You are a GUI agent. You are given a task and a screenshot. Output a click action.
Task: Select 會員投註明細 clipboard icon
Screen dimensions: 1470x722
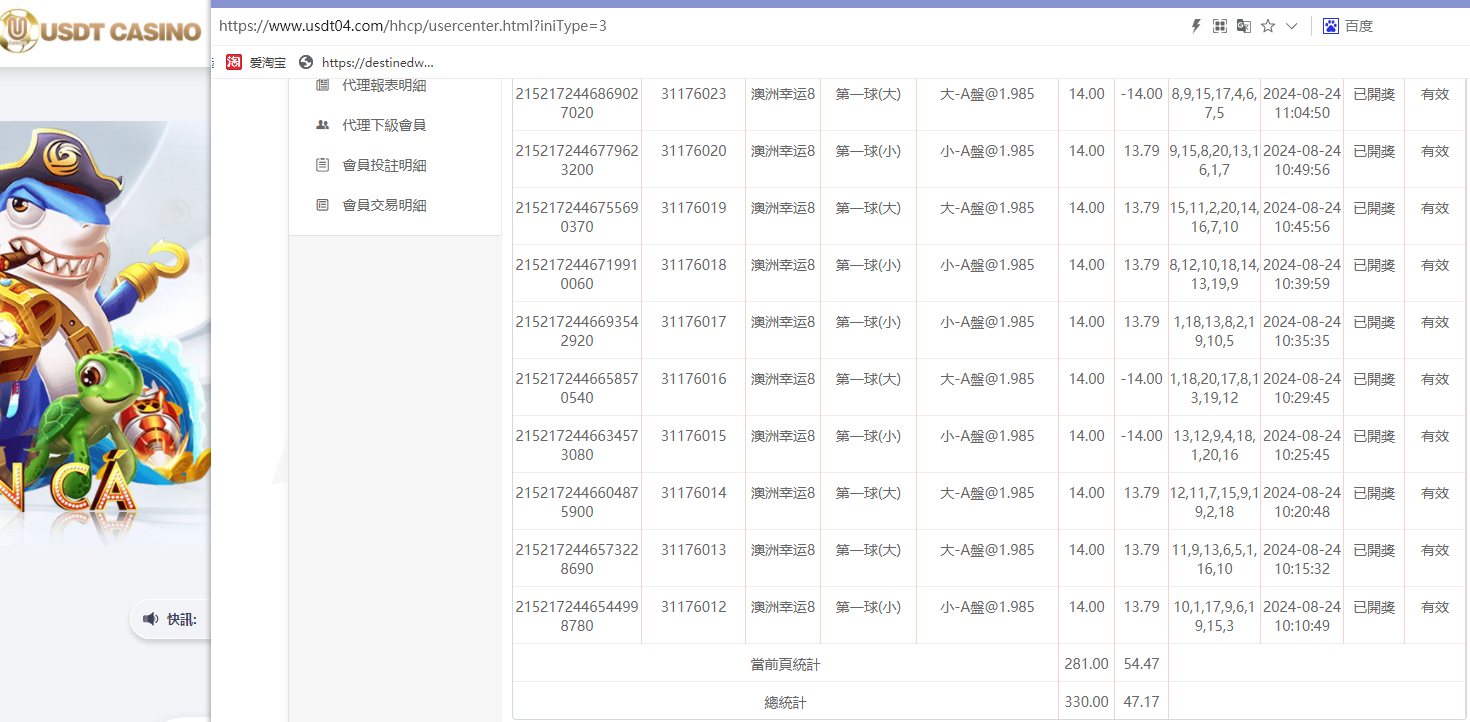(x=320, y=165)
